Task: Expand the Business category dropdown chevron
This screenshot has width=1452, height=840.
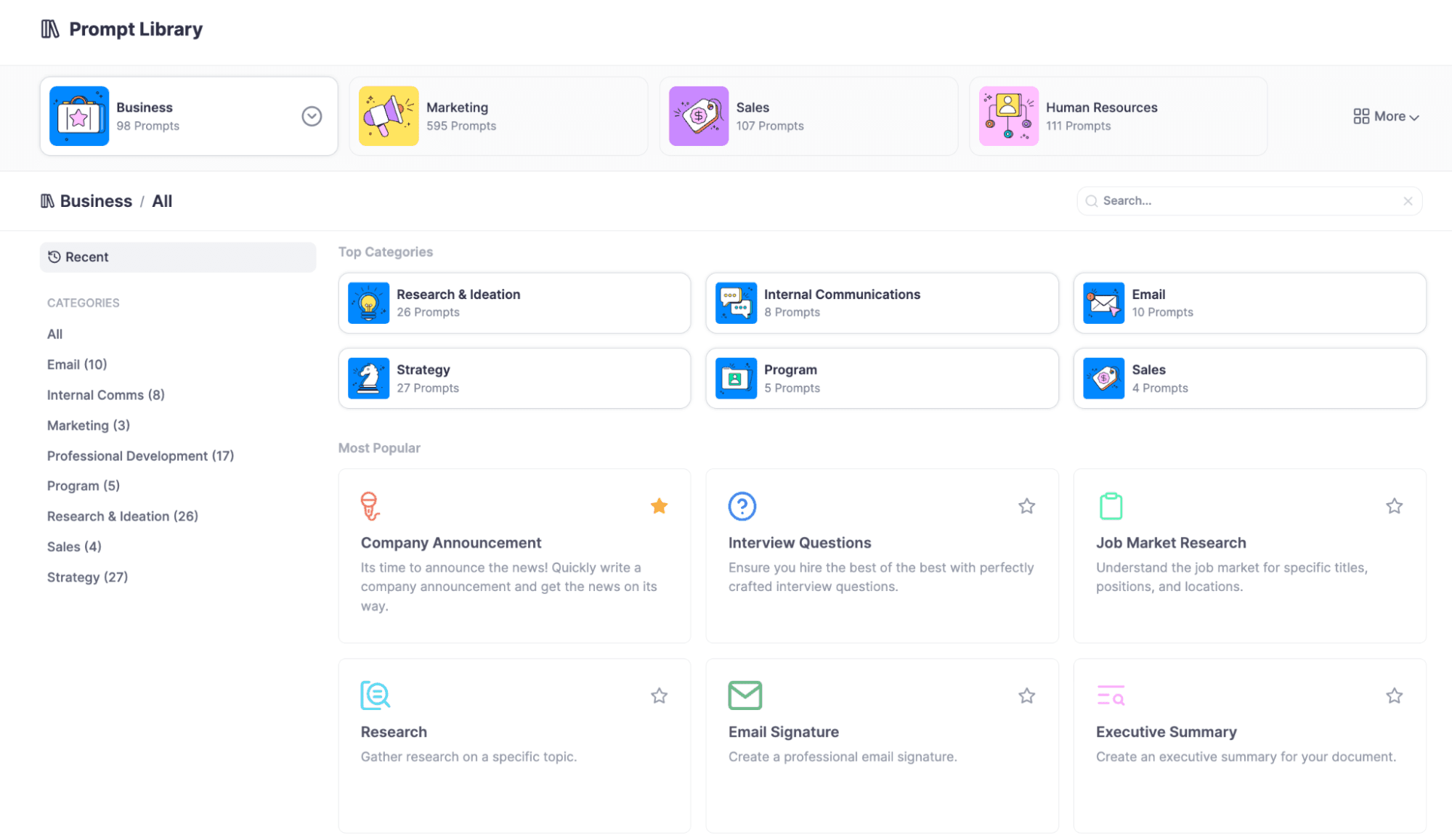Action: coord(312,116)
